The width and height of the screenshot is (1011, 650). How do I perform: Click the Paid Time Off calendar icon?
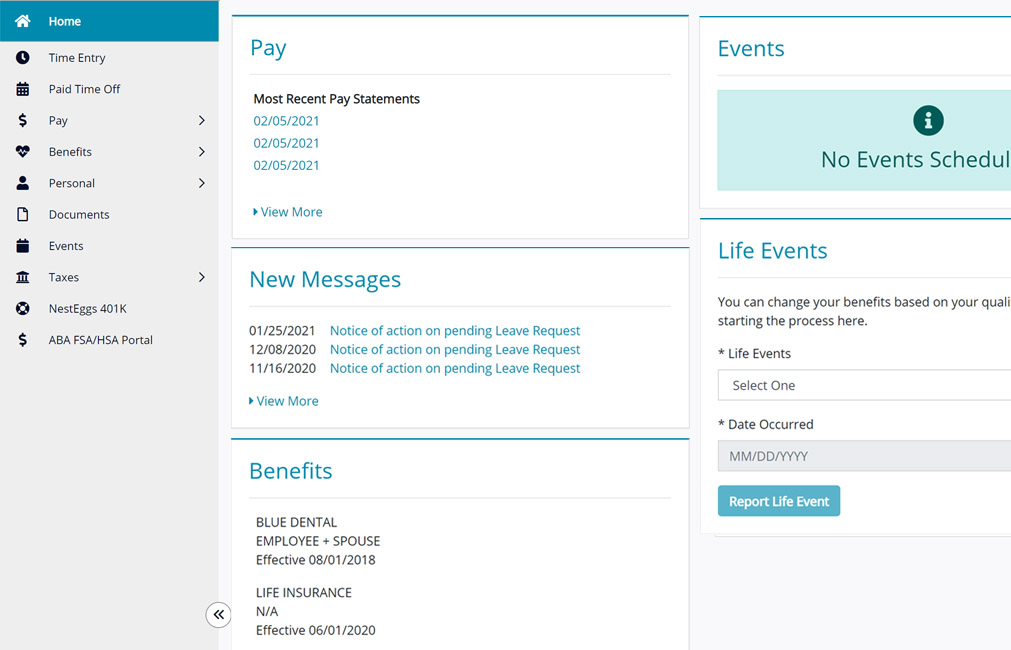pyautogui.click(x=23, y=89)
